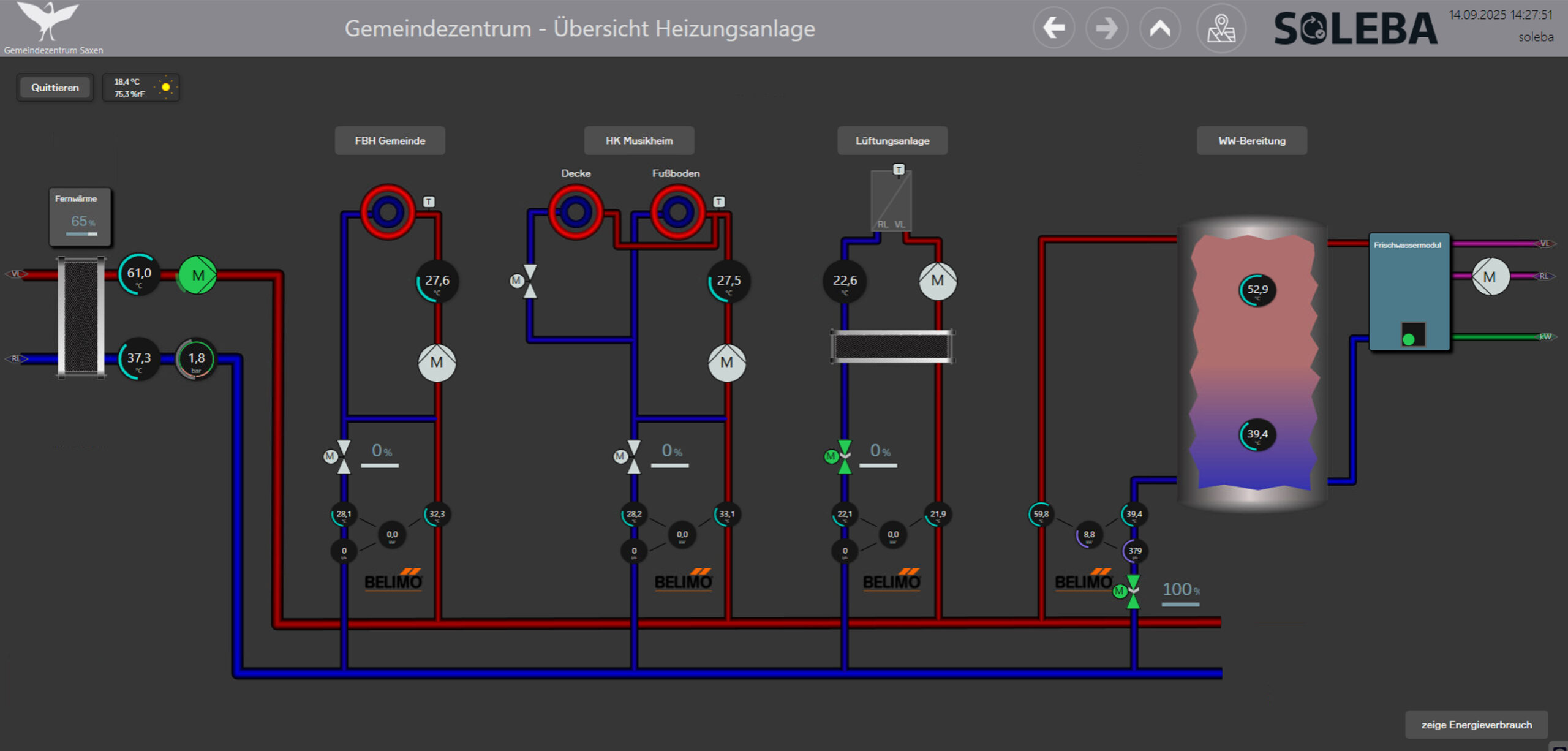
Task: Click the WW-Bereitung green valve icon
Action: point(1132,591)
